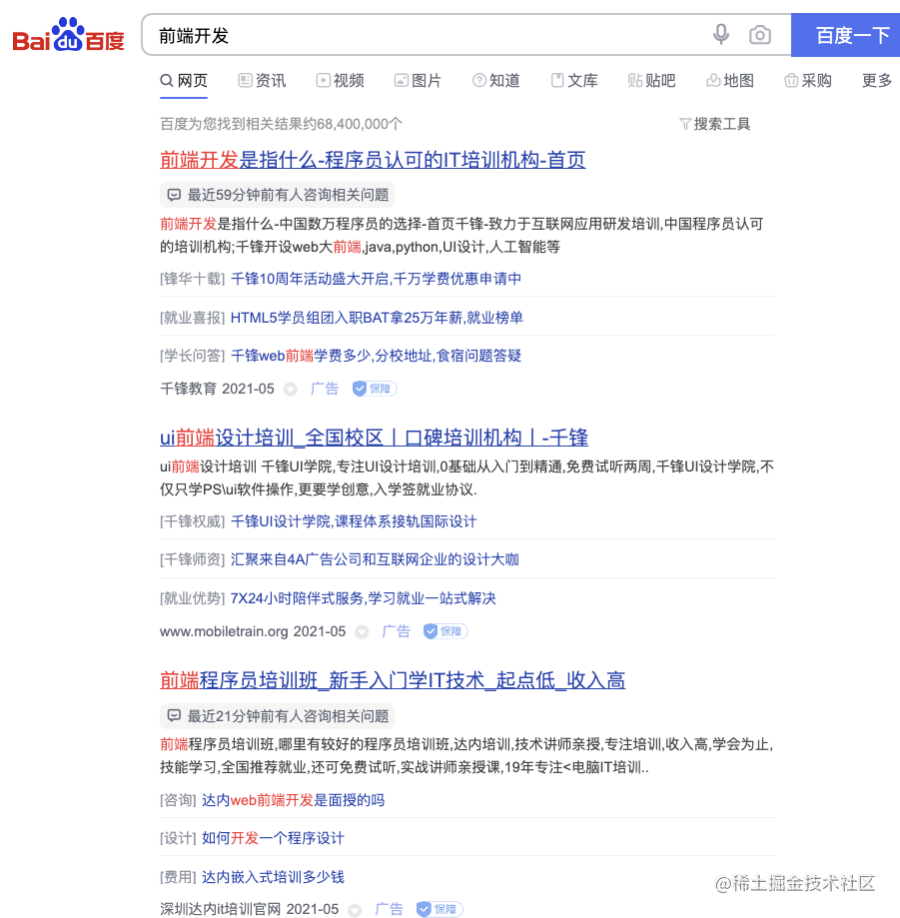Click the microphone voice search icon
This screenshot has height=918, width=900.
[721, 35]
